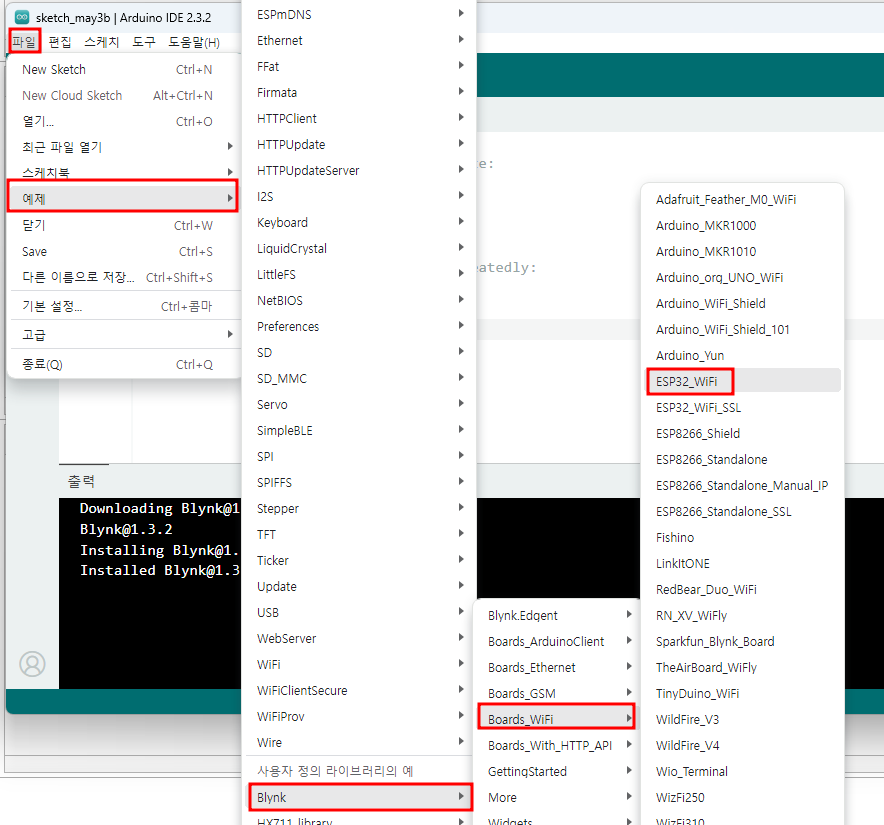Open Preferences library examples submenu
Image resolution: width=884 pixels, height=825 pixels.
(x=360, y=327)
